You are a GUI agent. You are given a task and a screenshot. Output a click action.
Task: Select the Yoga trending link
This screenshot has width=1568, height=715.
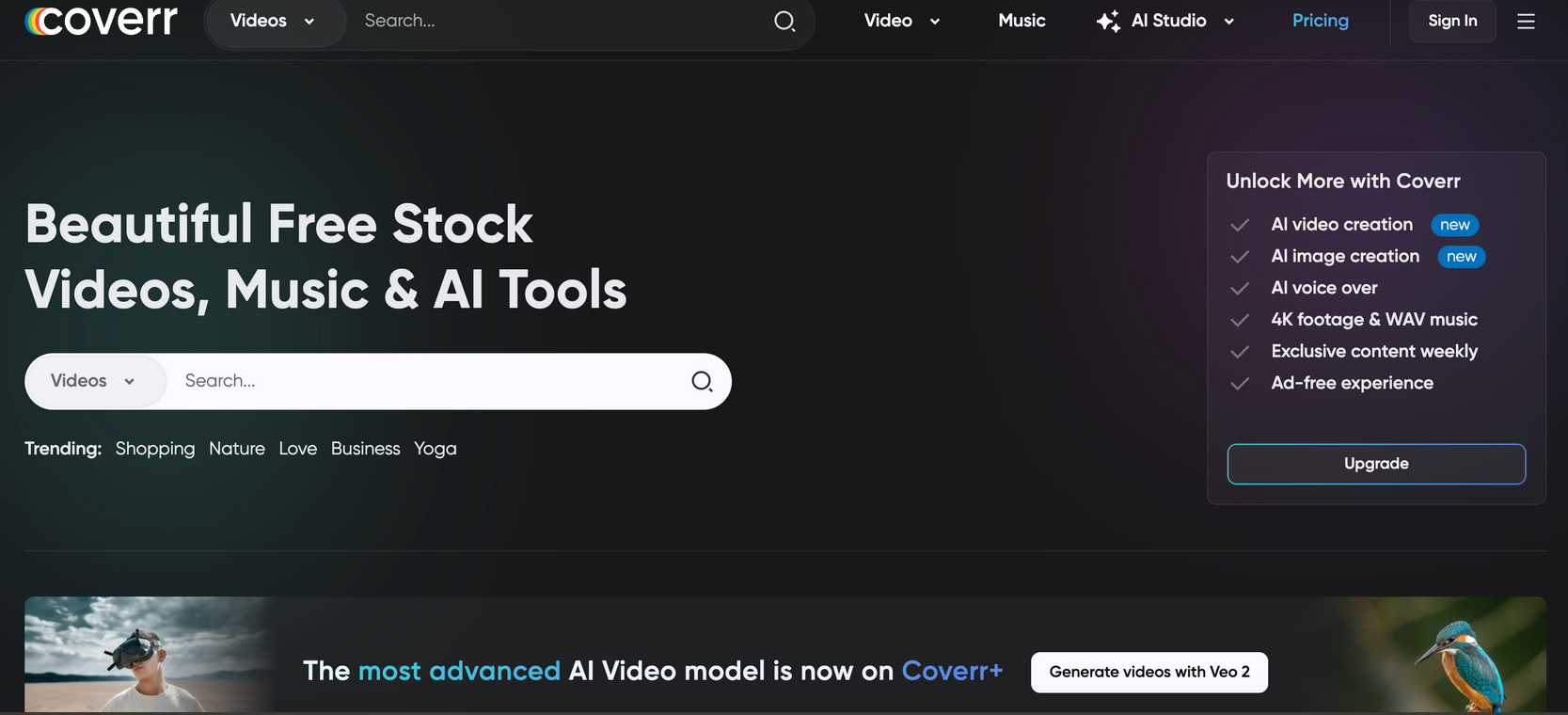pos(436,449)
